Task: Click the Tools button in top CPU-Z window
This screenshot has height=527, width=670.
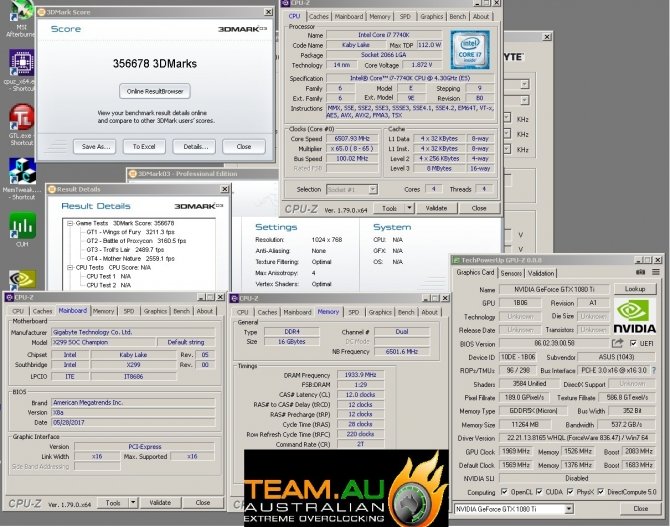Action: [389, 208]
